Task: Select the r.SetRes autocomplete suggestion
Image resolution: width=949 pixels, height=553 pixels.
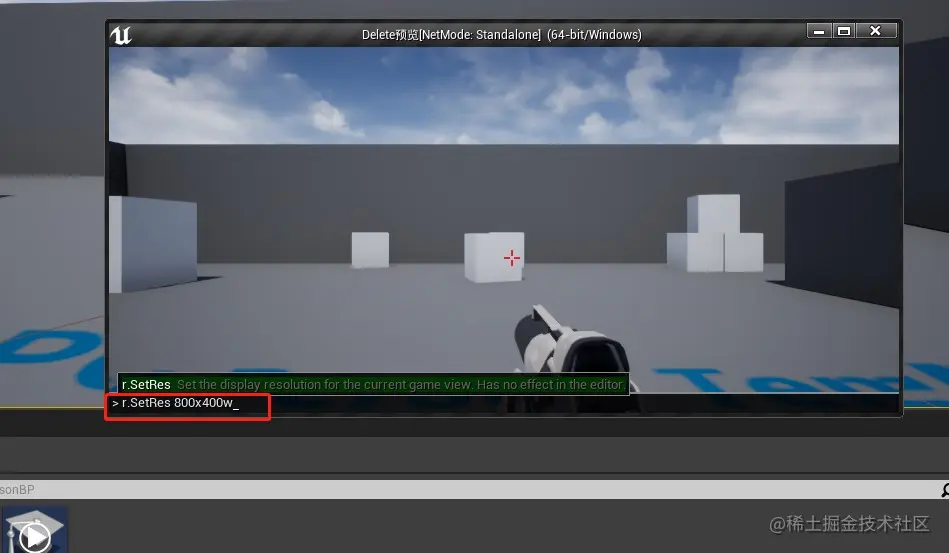Action: [373, 384]
